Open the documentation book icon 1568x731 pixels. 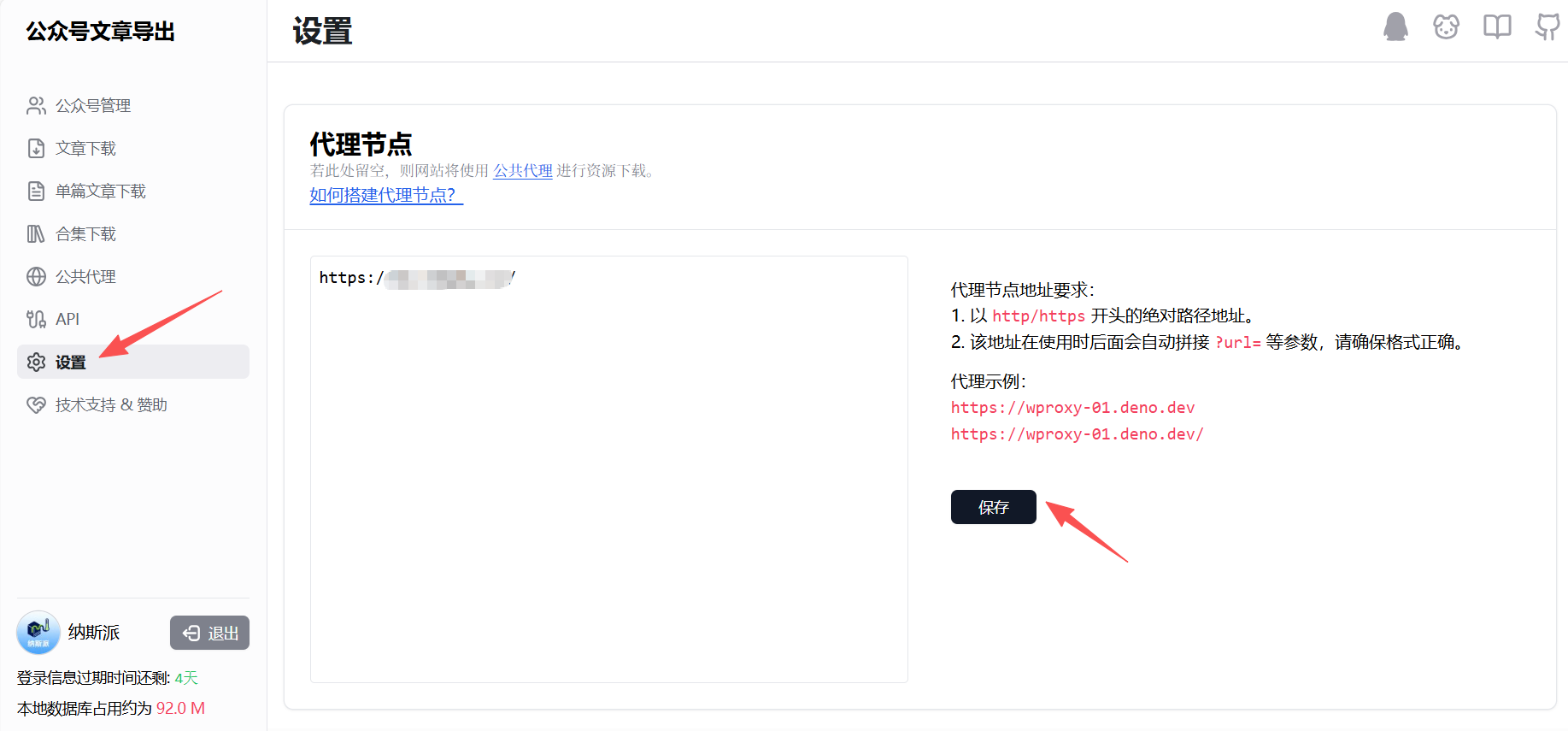tap(1497, 27)
